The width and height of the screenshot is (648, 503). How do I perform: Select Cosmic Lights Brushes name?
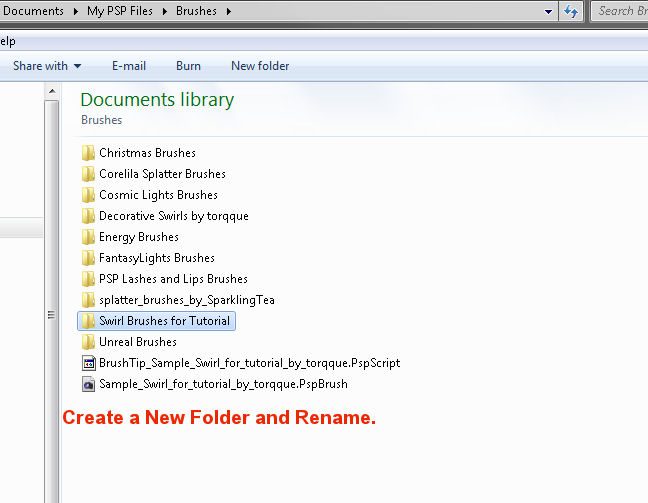point(158,195)
